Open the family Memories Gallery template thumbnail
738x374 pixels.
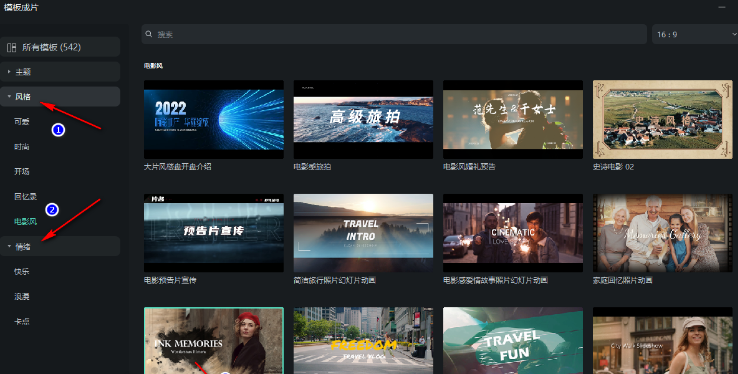coord(663,233)
